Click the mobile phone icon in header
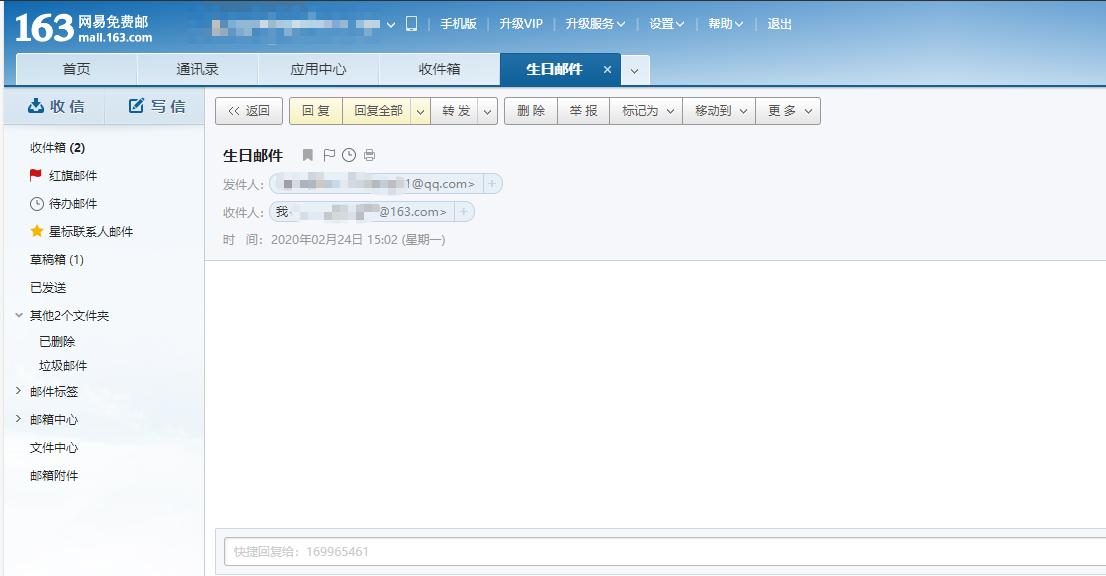This screenshot has width=1106, height=576. click(x=411, y=24)
